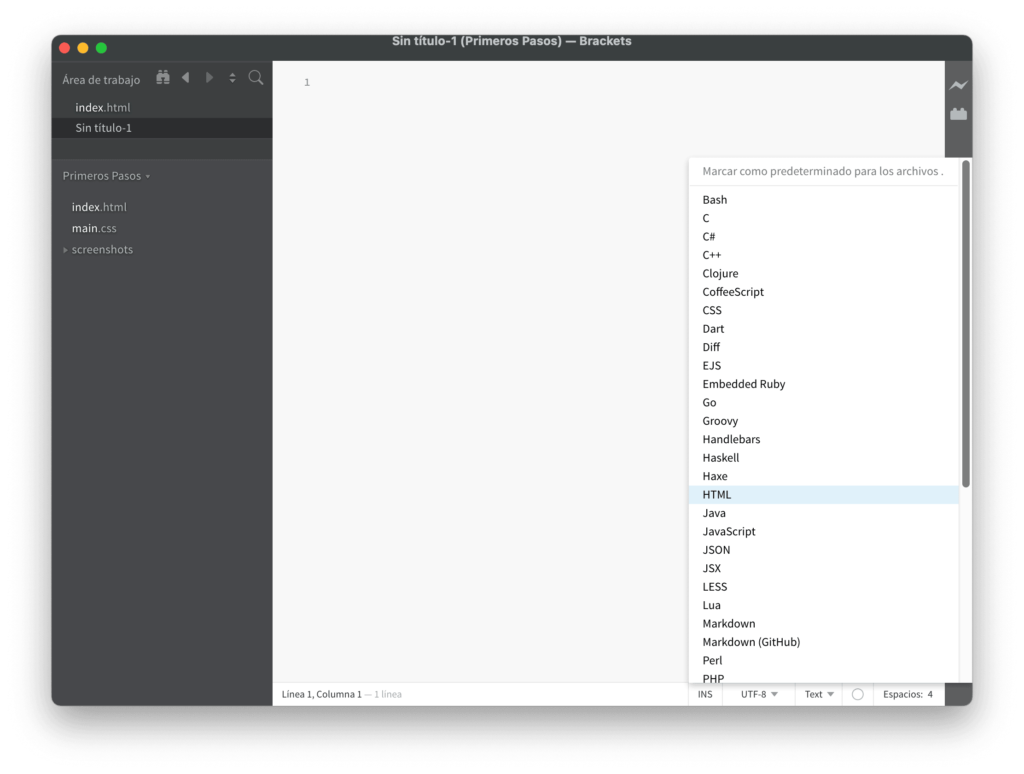Click the split view up-down arrows icon
This screenshot has height=774, width=1024.
[232, 78]
